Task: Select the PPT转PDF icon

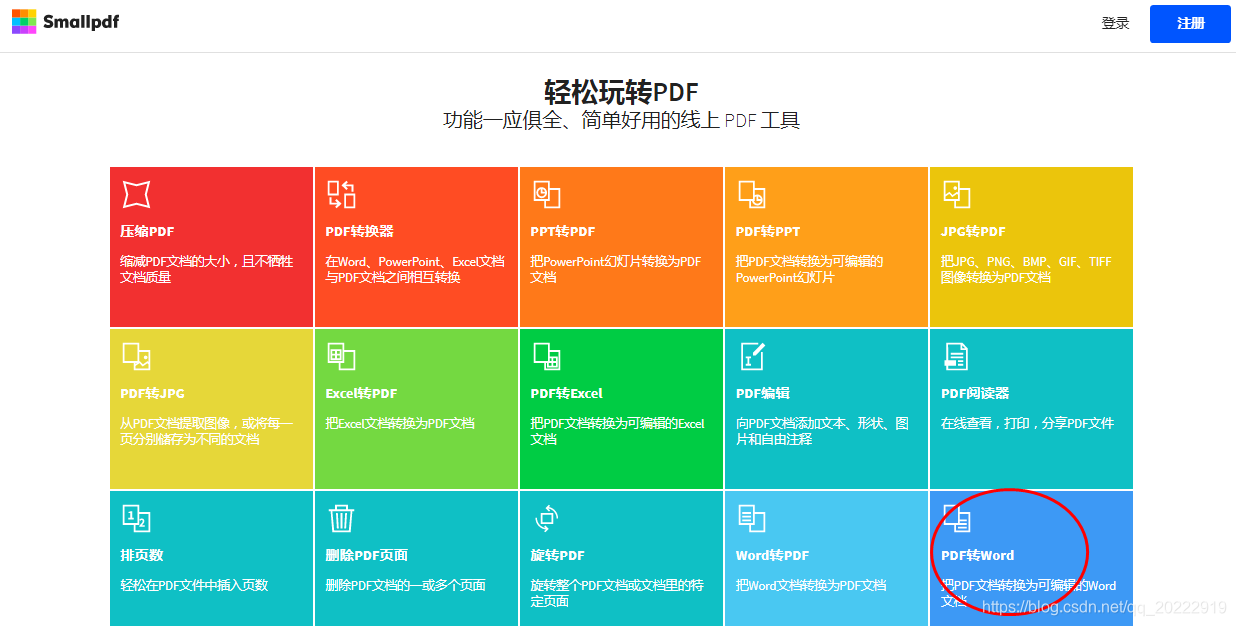Action: point(546,194)
